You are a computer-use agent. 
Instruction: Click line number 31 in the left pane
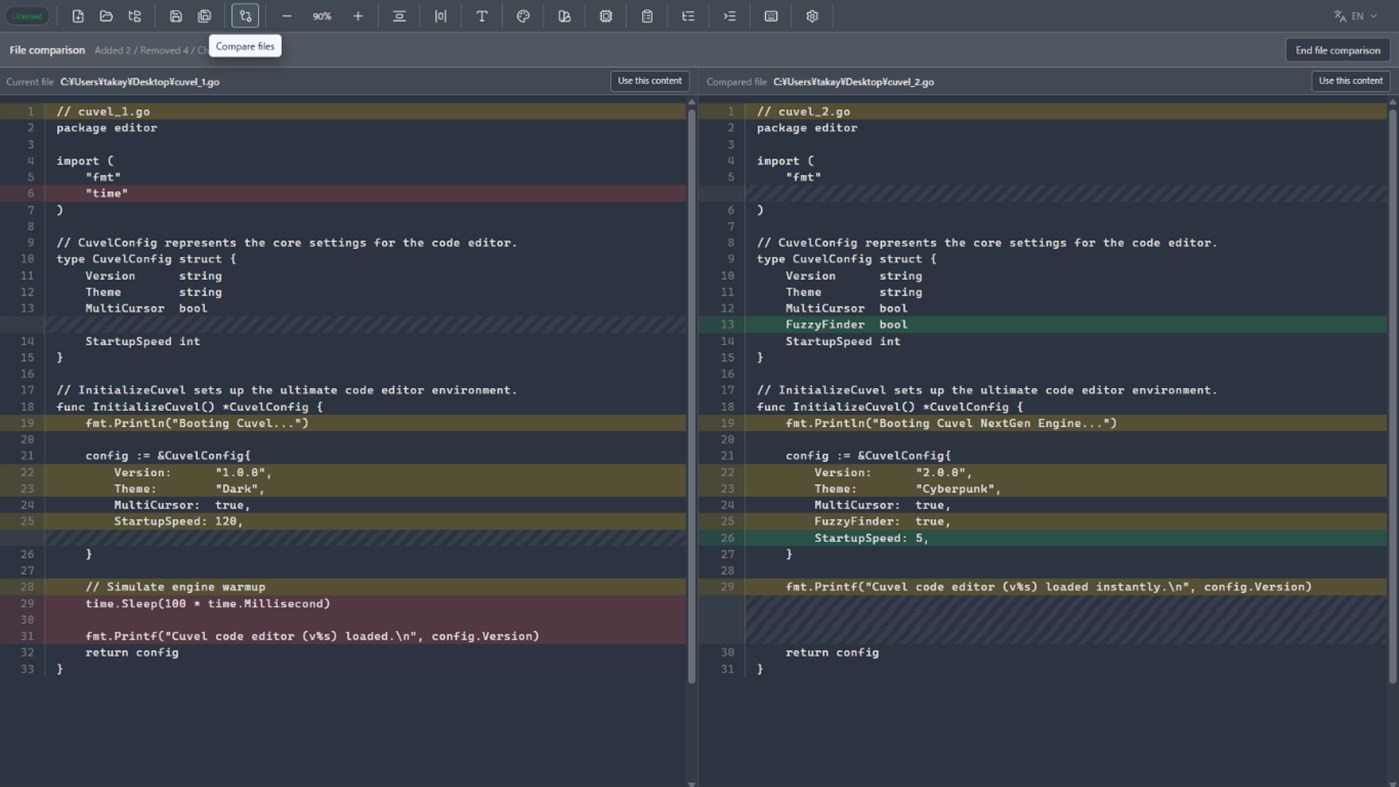pos(27,636)
